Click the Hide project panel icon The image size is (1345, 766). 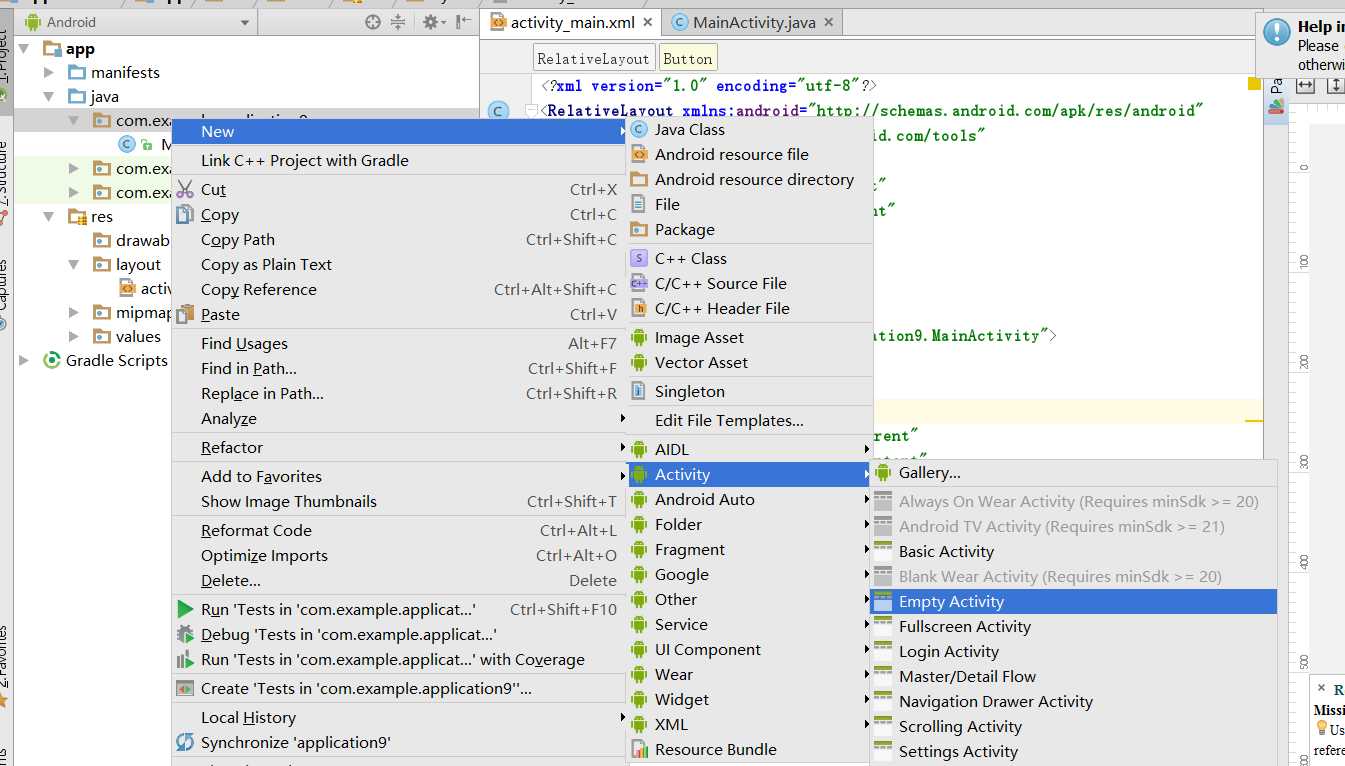tap(463, 22)
